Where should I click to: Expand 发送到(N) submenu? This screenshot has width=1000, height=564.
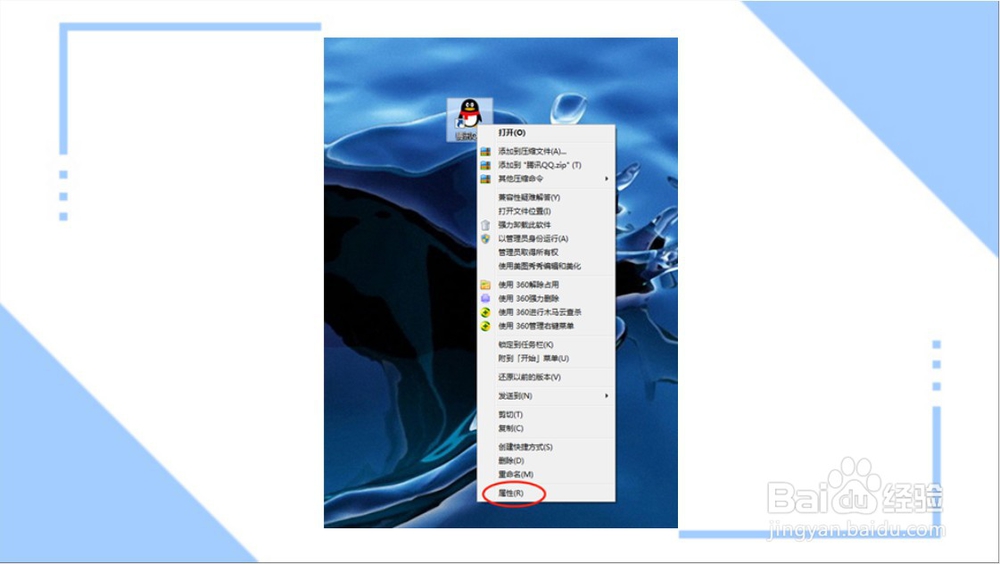547,396
